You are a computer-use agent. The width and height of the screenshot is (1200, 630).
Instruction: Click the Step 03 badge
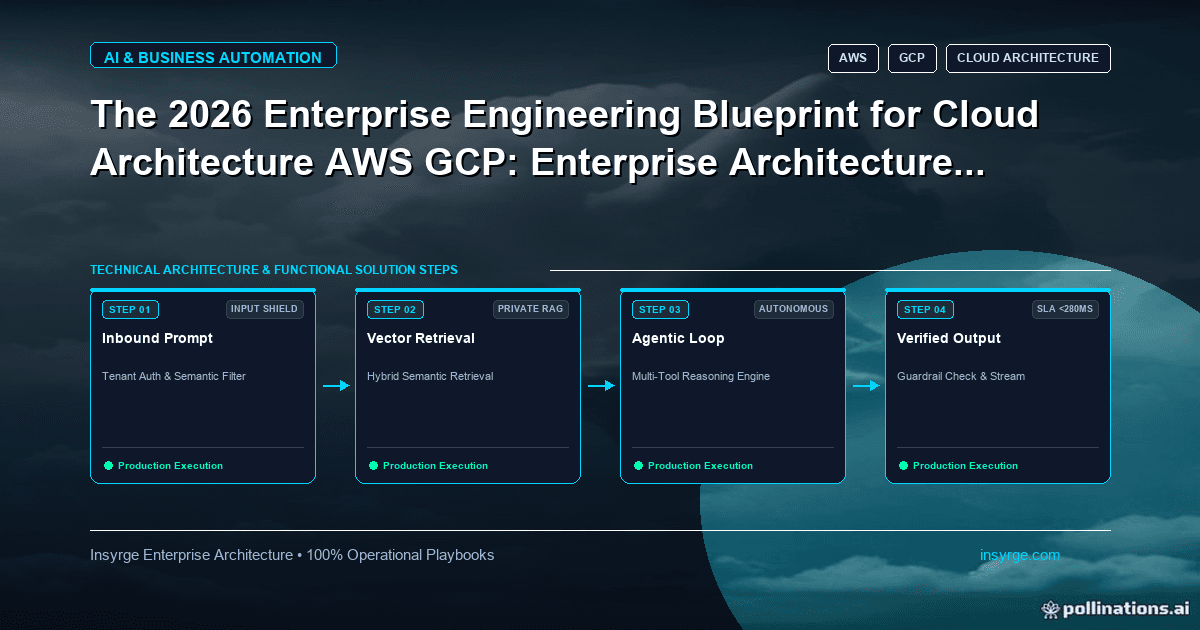660,310
